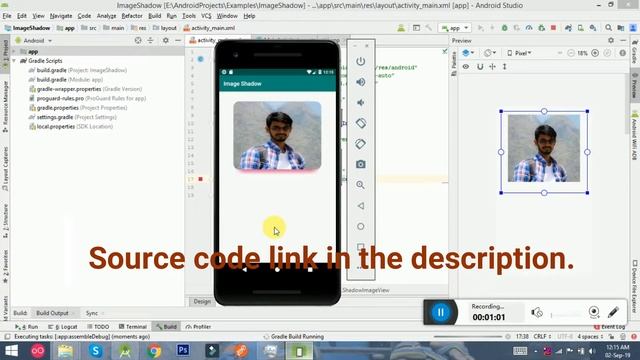Image resolution: width=640 pixels, height=360 pixels.
Task: Open the Event Log
Action: click(x=609, y=327)
